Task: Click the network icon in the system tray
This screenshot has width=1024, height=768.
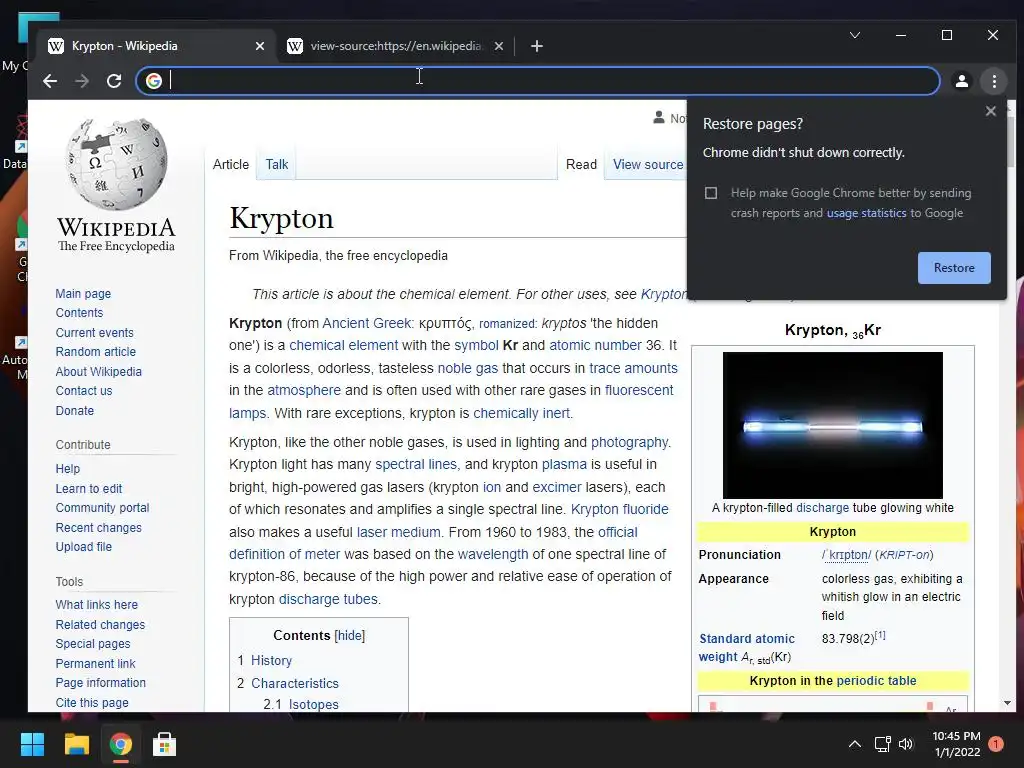Action: tap(882, 744)
